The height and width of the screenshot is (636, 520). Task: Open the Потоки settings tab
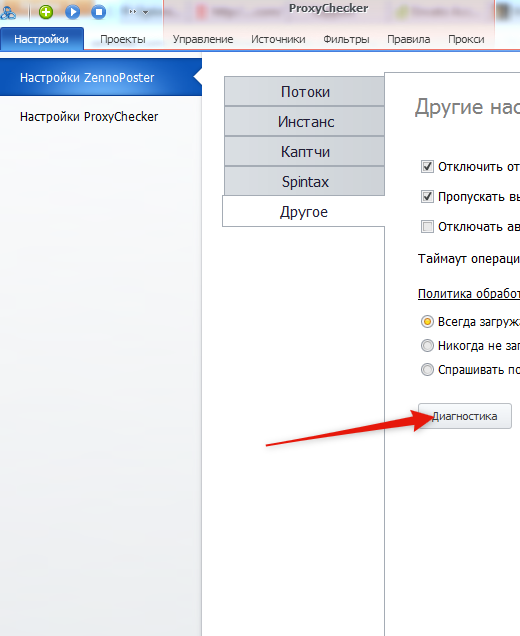[x=305, y=92]
